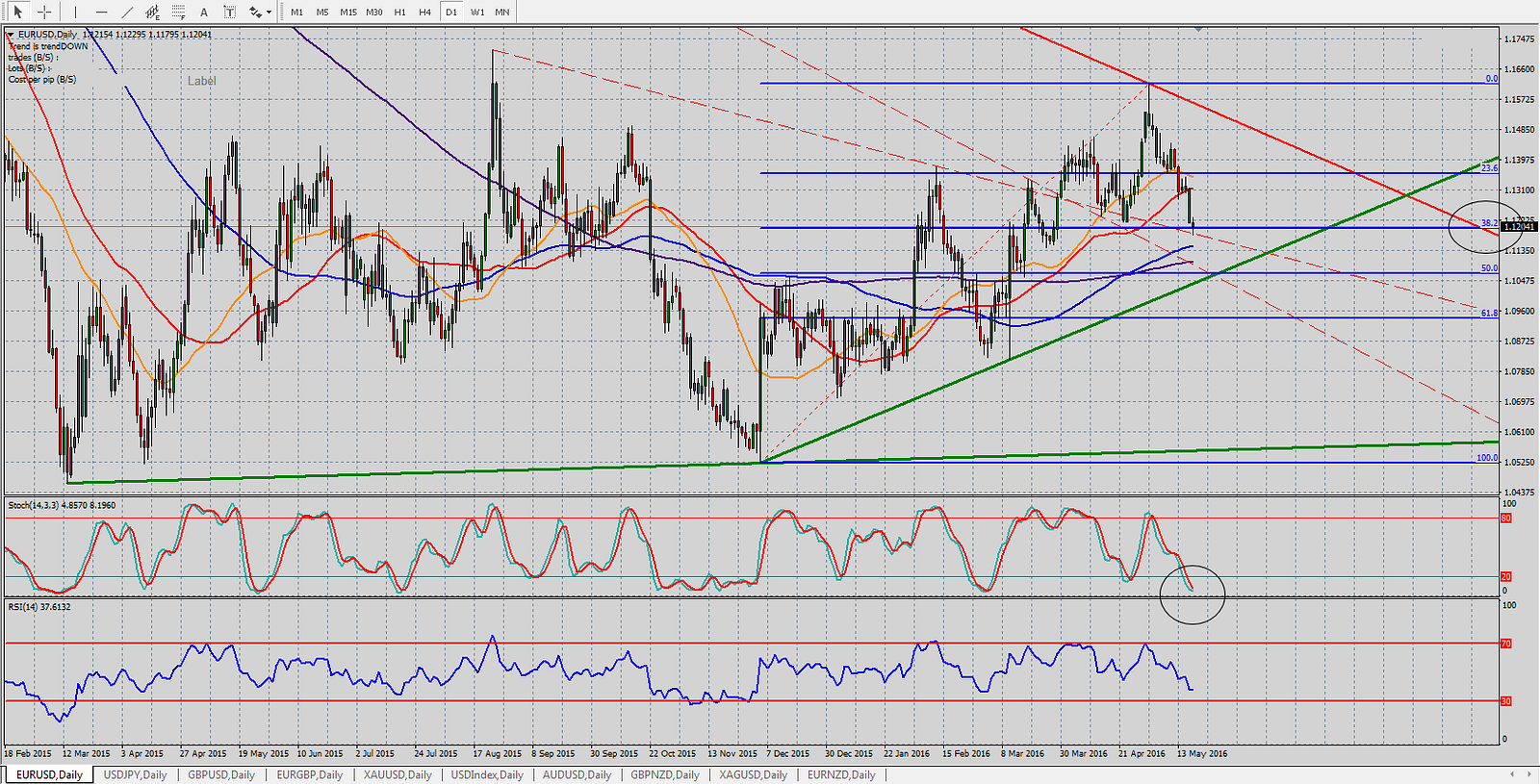Image resolution: width=1540 pixels, height=784 pixels.
Task: Open the EURNZD,Daily chart tab
Action: 841,774
